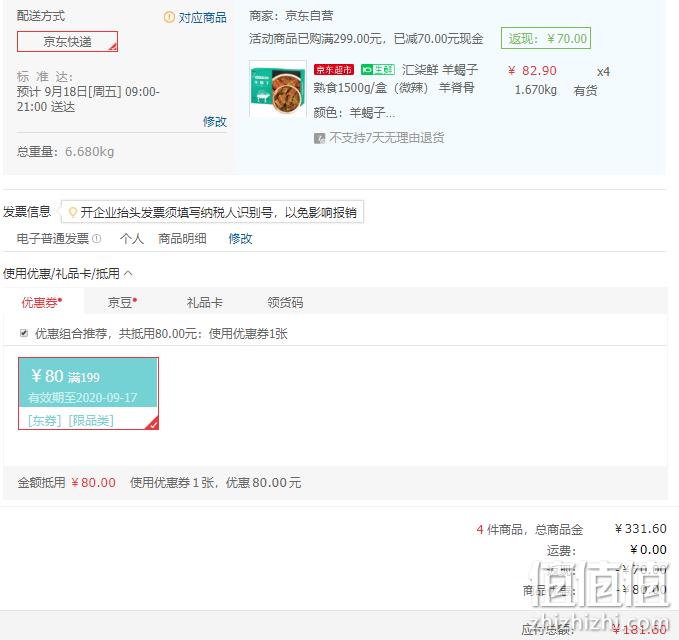Click the green 生鲜 badge
Viewport: 679px width, 640px height.
coord(378,69)
